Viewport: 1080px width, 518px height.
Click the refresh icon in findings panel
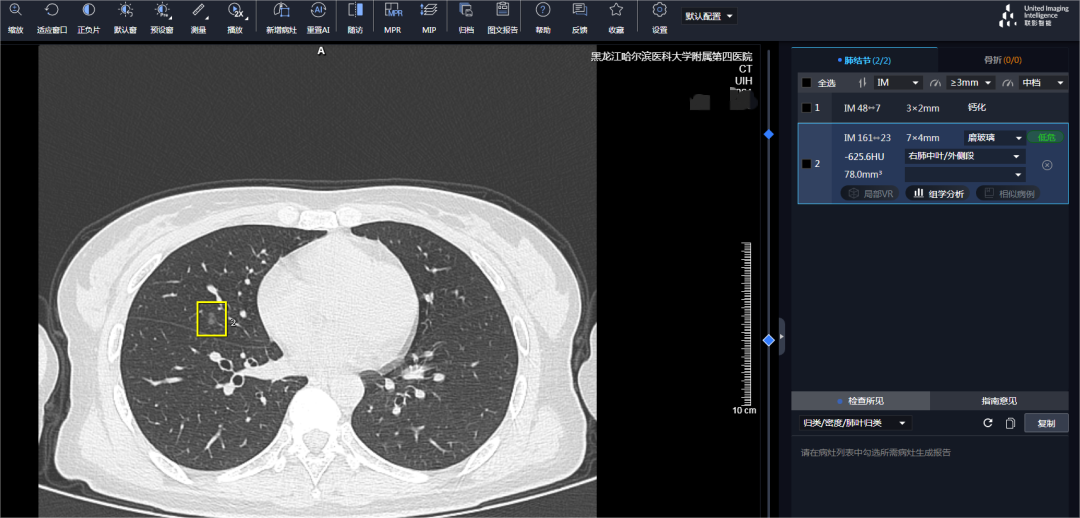pyautogui.click(x=988, y=423)
